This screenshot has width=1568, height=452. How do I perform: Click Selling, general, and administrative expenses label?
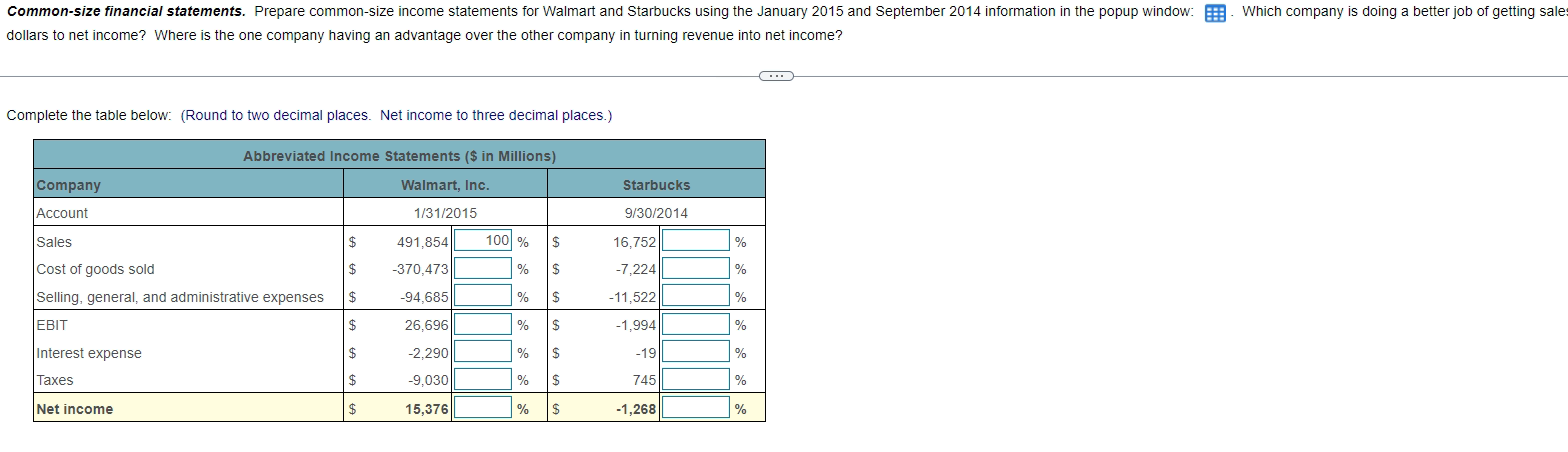180,297
